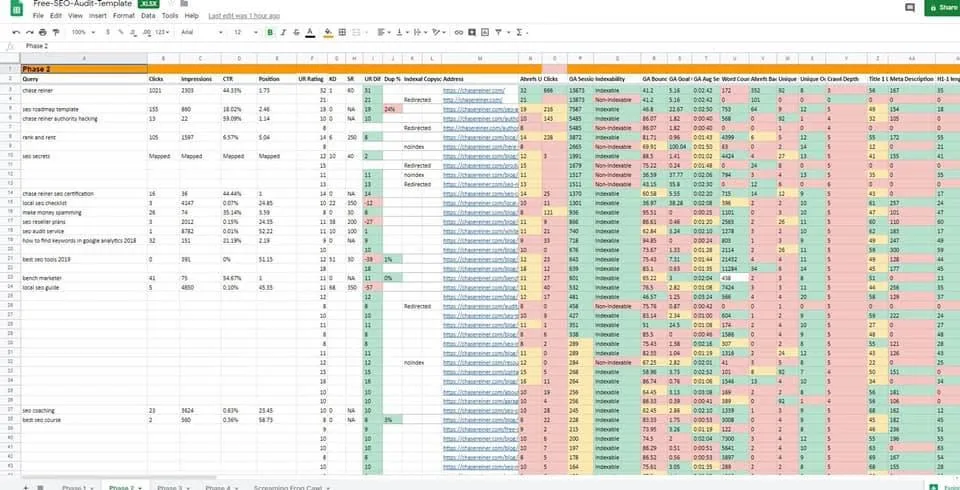This screenshot has height=490, width=960.
Task: Select column A header
Action: [84, 59]
